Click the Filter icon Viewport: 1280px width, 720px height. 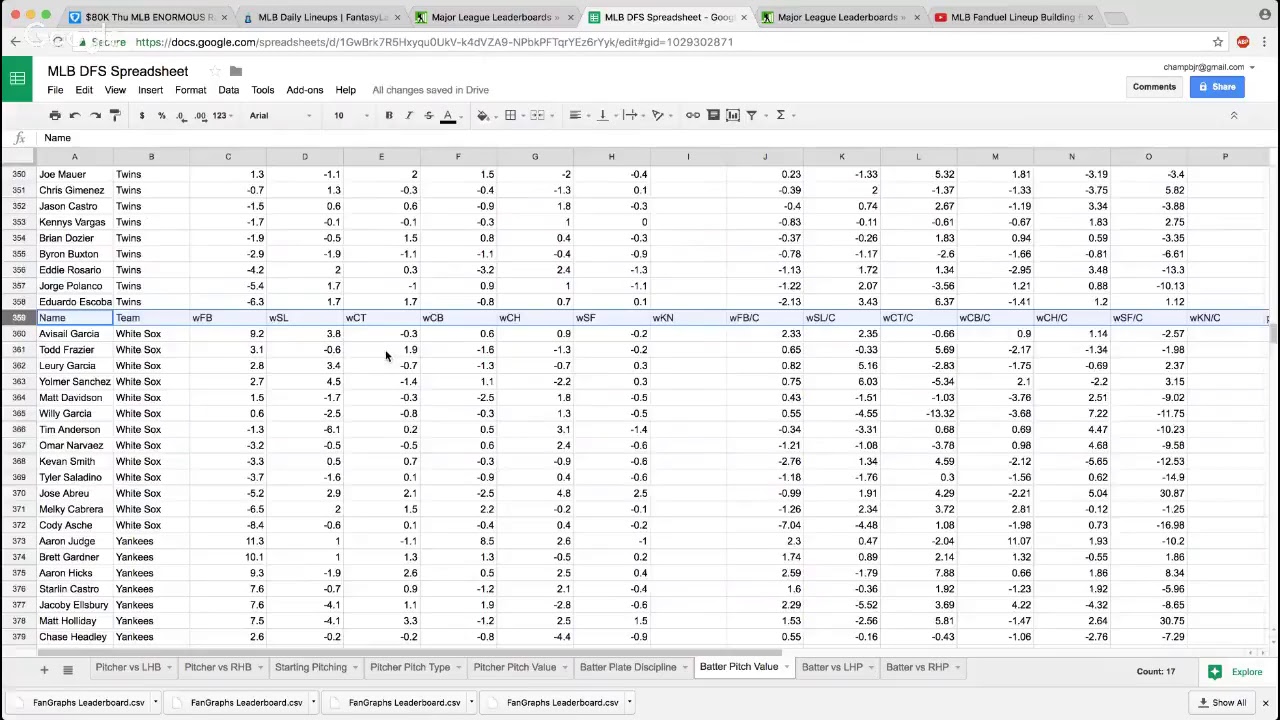coord(752,115)
